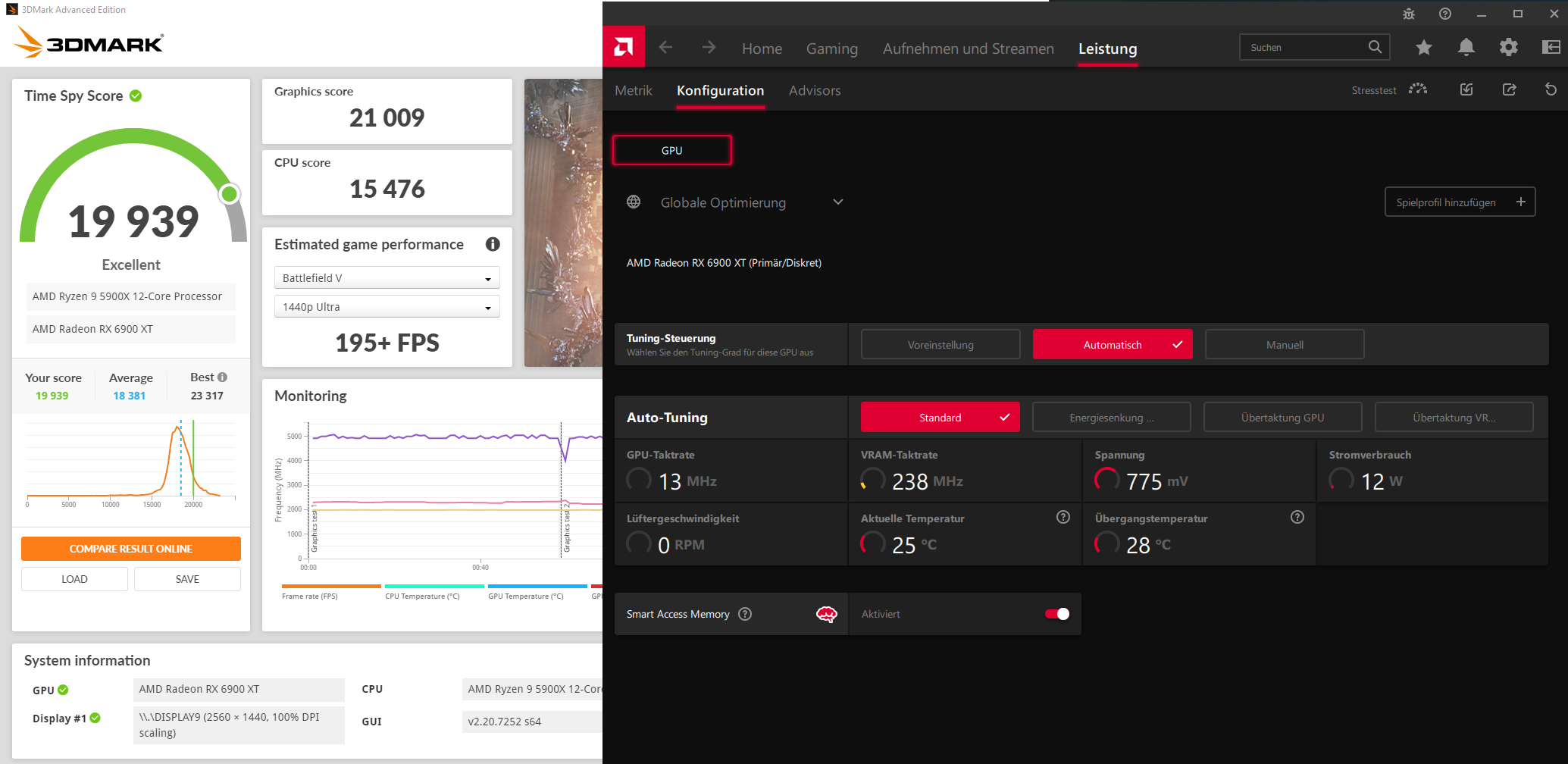Click the AMD Radeon RX 6900 XT (Primär/Diskret) label
Image resolution: width=1568 pixels, height=764 pixels.
pyautogui.click(x=724, y=263)
